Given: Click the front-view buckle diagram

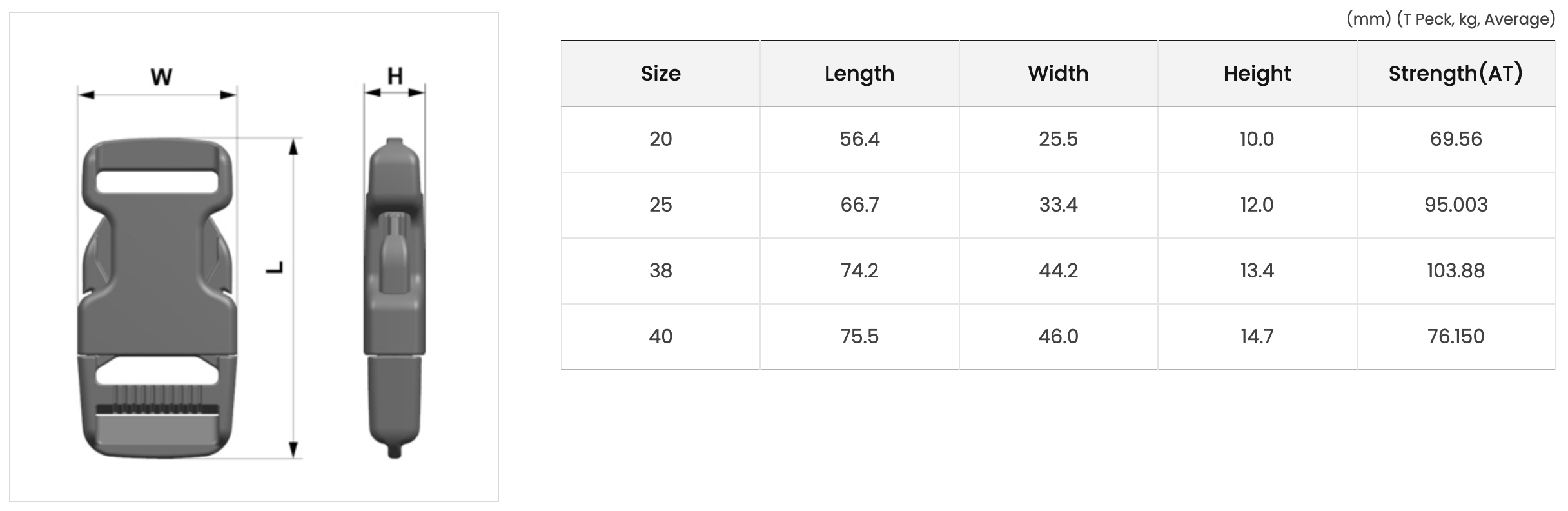Looking at the screenshot, I should (x=157, y=298).
